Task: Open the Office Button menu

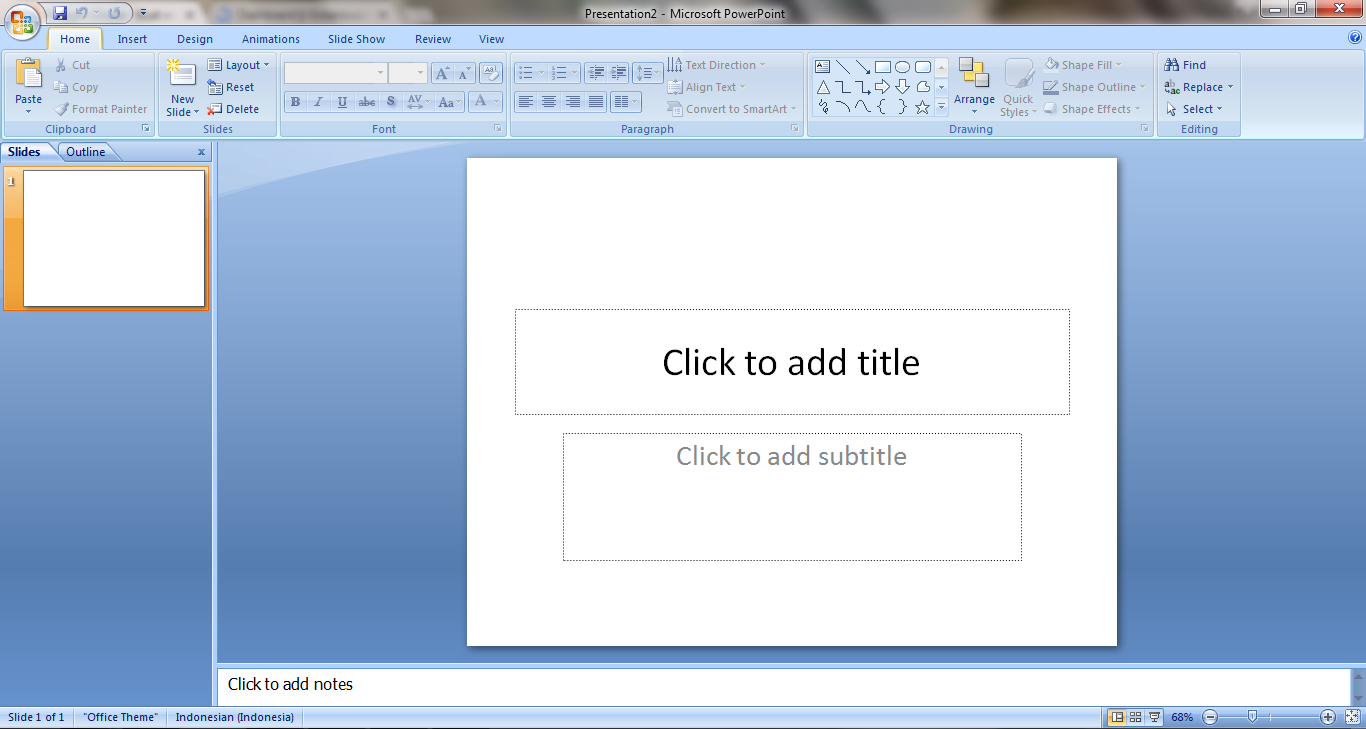Action: (x=22, y=20)
